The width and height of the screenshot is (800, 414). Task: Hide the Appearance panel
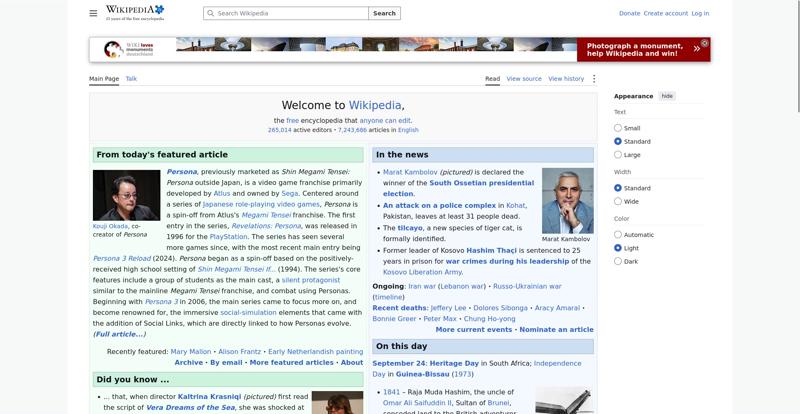pos(667,96)
